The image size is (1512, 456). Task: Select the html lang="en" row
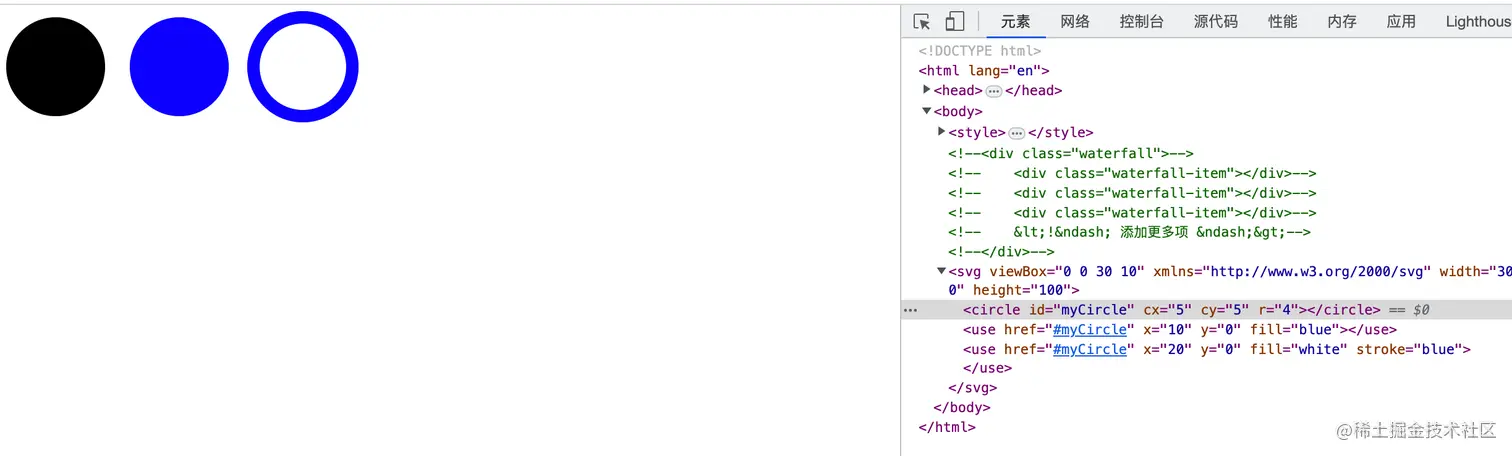[x=984, y=70]
